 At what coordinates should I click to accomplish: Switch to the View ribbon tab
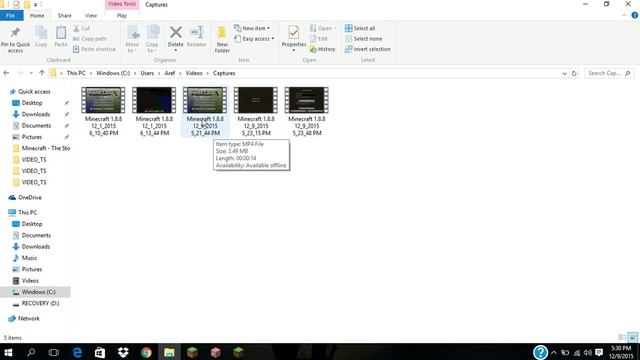91,16
